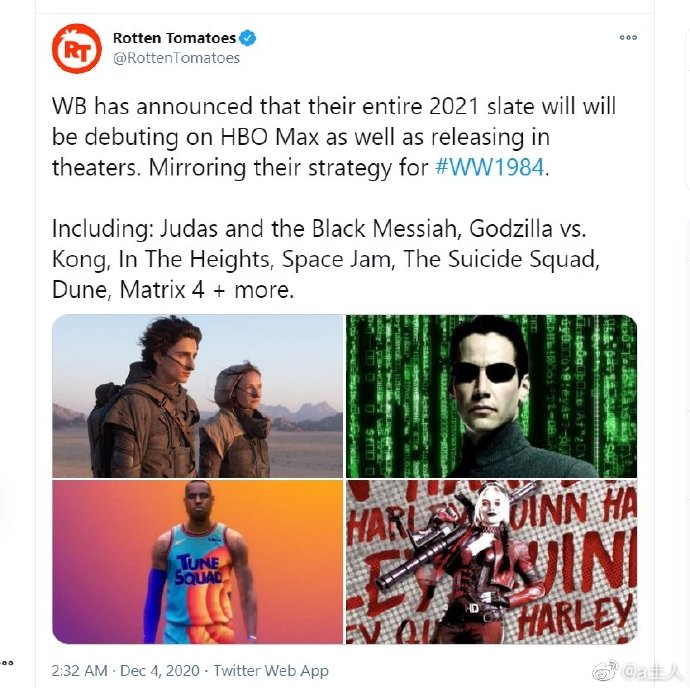Click the Dec 4, 2020 date
The height and width of the screenshot is (688, 690).
tap(160, 671)
